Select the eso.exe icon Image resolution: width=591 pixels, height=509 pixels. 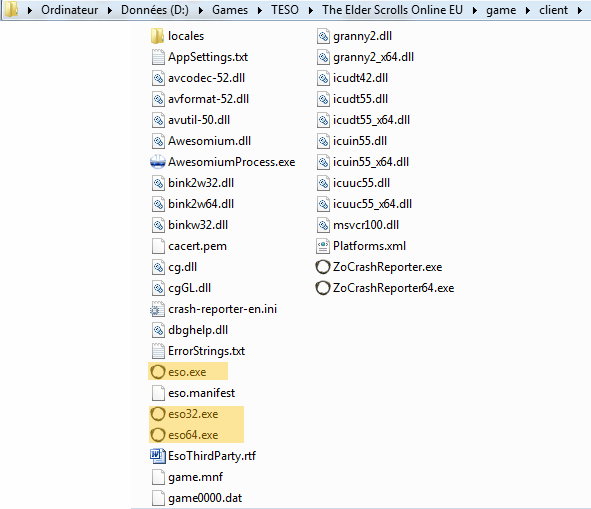click(x=158, y=372)
